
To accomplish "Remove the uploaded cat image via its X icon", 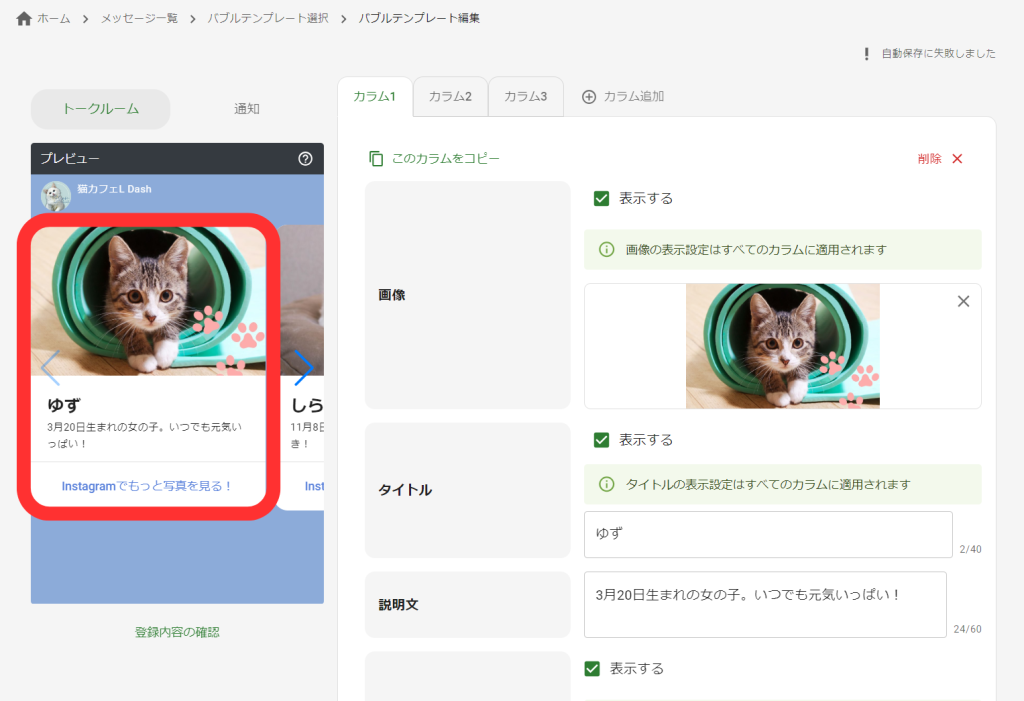I will (x=963, y=300).
